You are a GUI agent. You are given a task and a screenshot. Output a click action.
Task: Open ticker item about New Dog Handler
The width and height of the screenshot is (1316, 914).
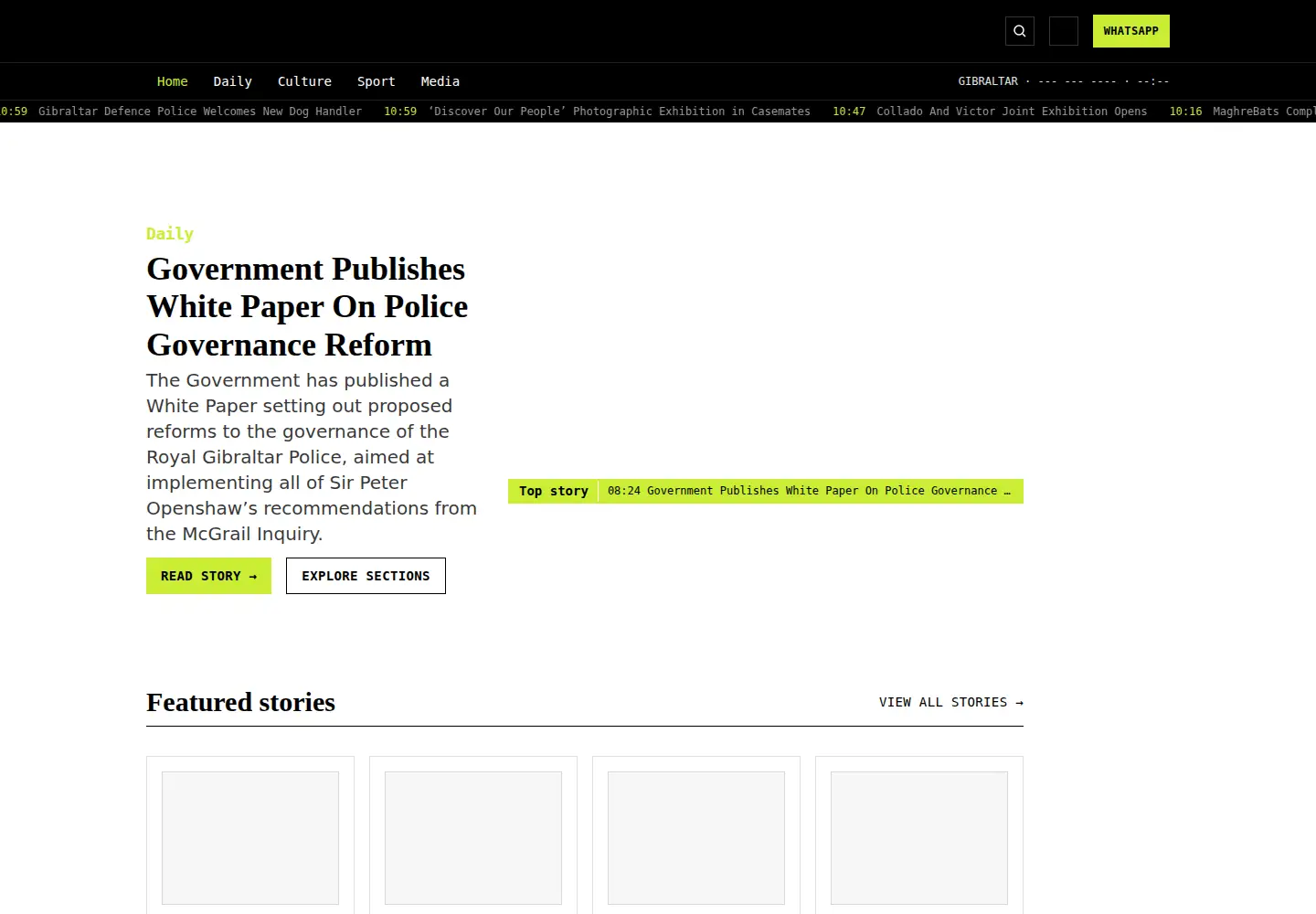[181, 112]
